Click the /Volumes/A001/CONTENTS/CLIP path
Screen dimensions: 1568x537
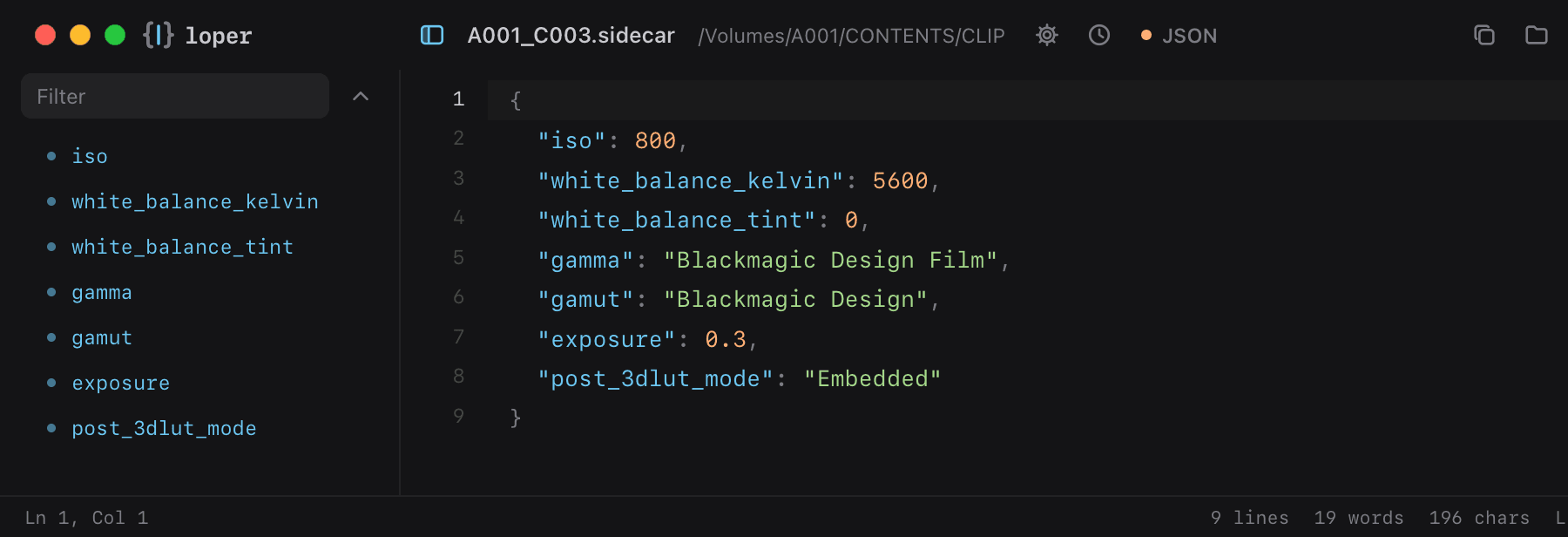(852, 36)
